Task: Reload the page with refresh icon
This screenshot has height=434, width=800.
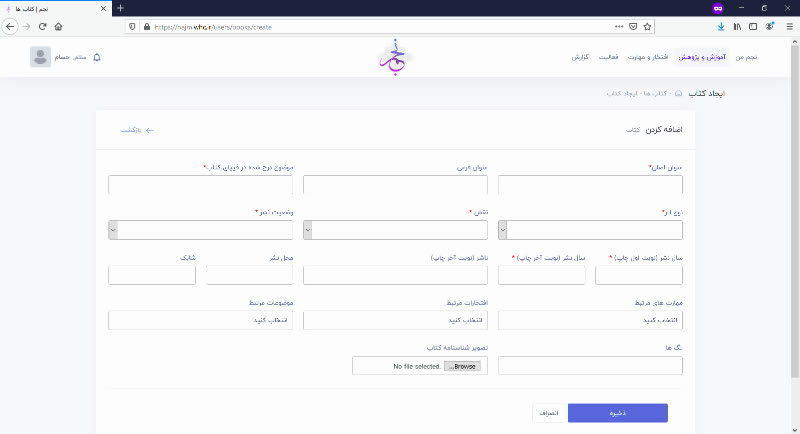Action: tap(42, 27)
